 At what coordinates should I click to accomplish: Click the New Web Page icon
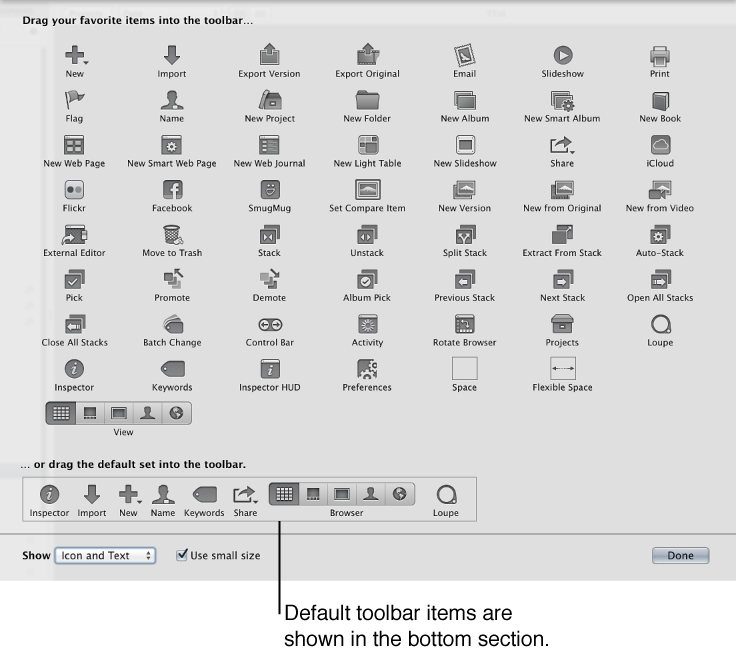[x=74, y=145]
